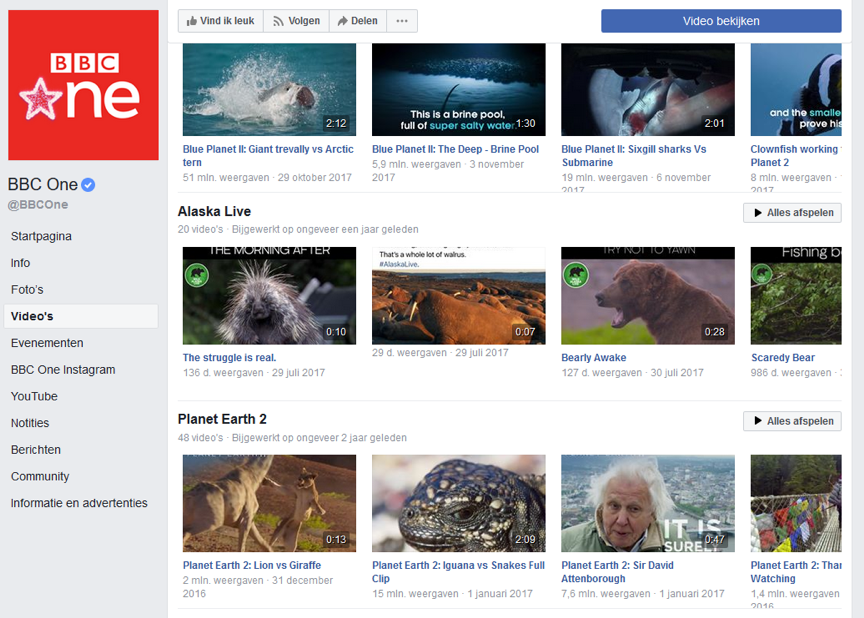The width and height of the screenshot is (864, 618).
Task: Open the Fishing bear thumbnail
Action: (x=796, y=296)
